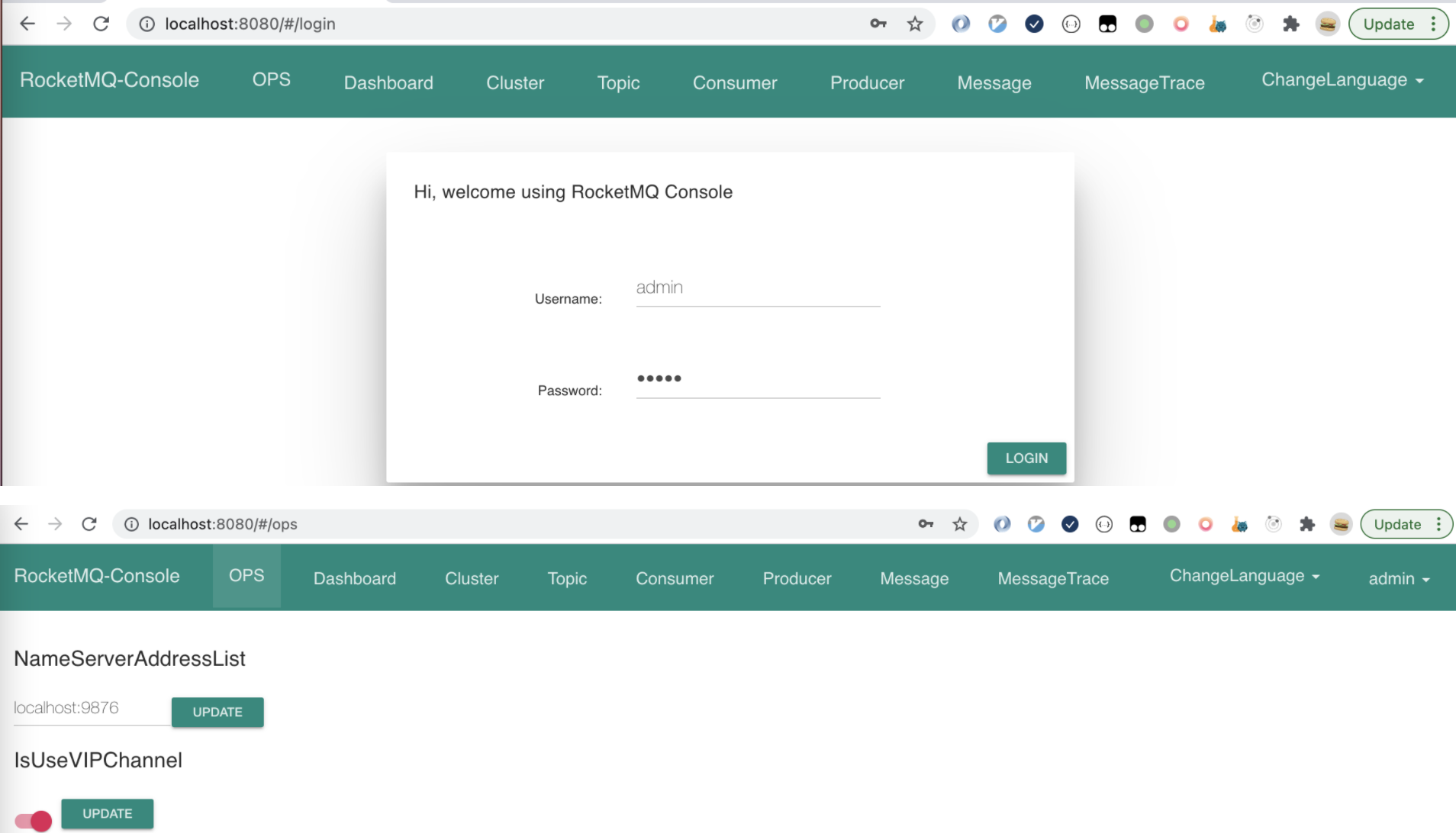Click the dark blue checkmark extension in ops window
The width and height of the screenshot is (1456, 833).
tap(1070, 524)
